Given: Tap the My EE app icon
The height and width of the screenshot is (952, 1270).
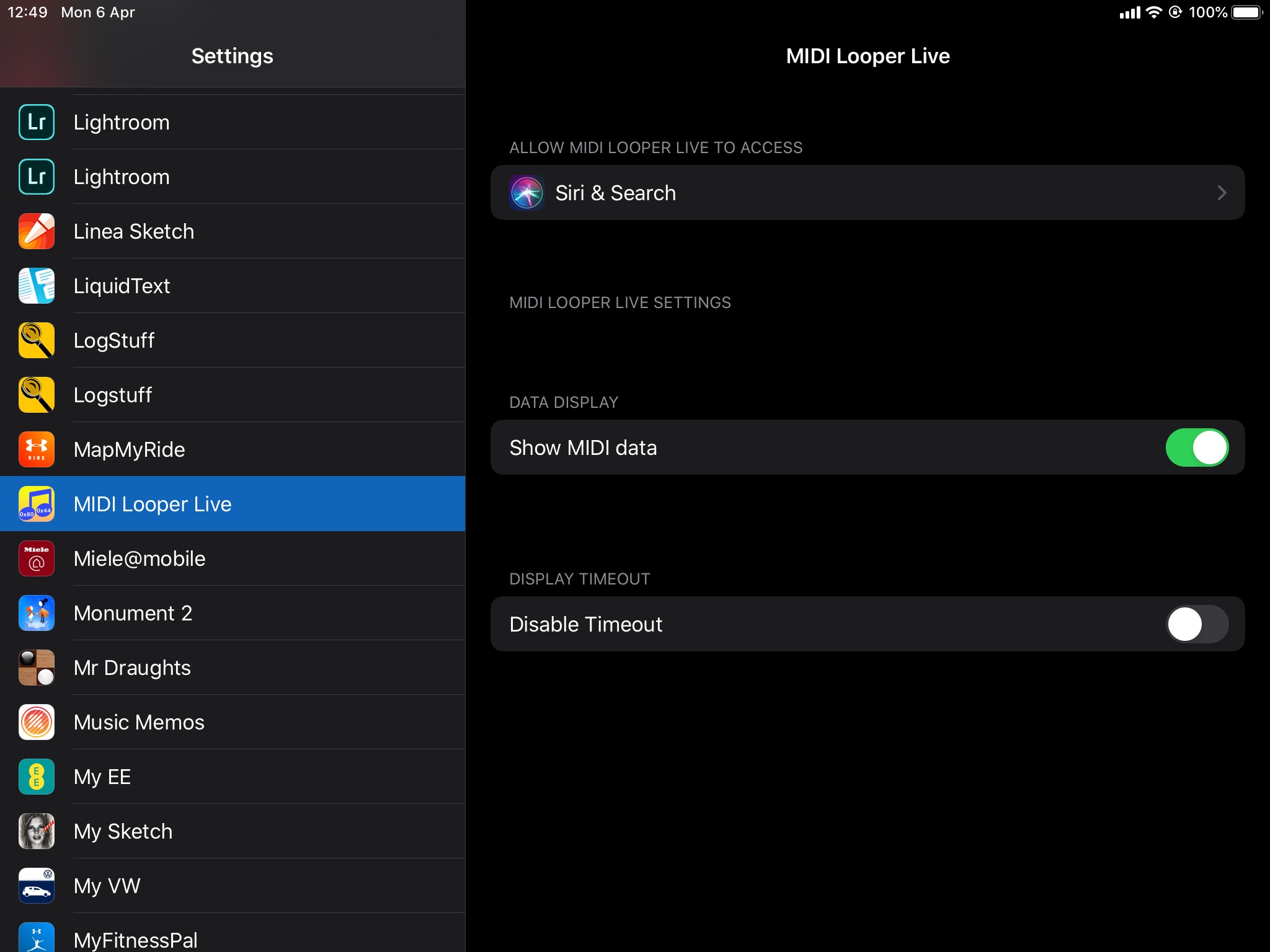Looking at the screenshot, I should tap(37, 777).
